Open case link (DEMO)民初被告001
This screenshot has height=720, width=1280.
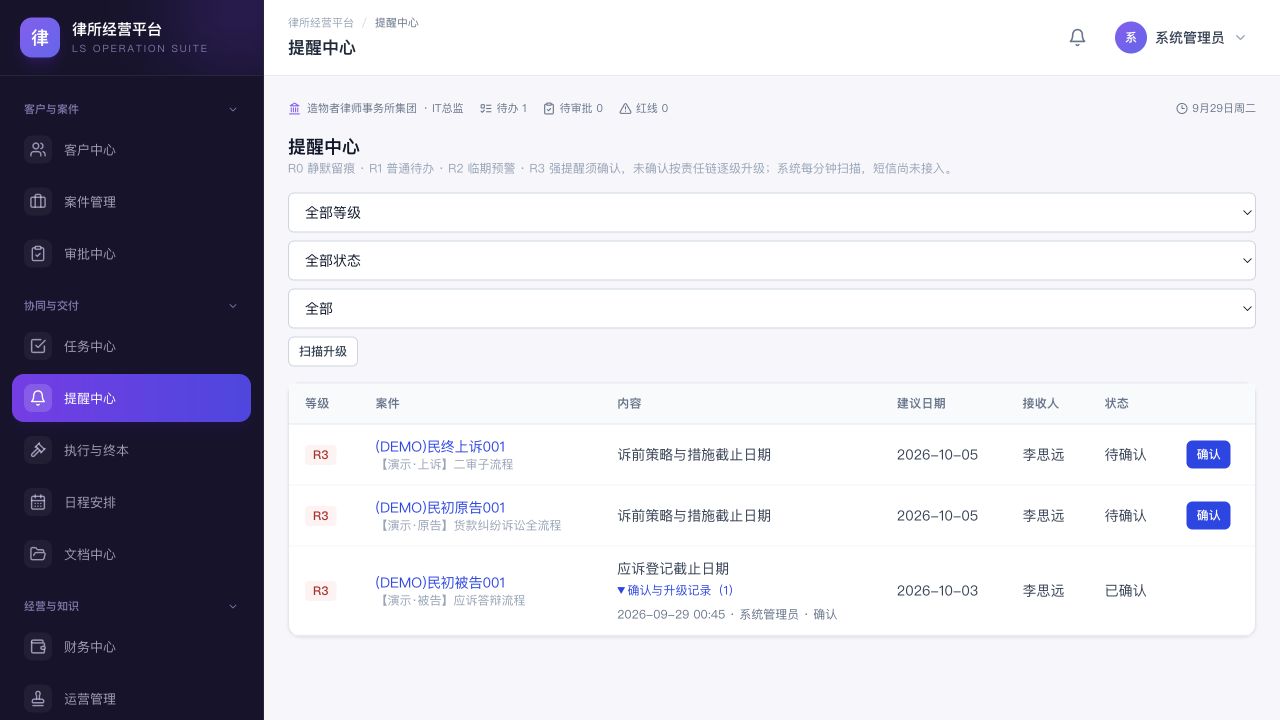point(440,582)
